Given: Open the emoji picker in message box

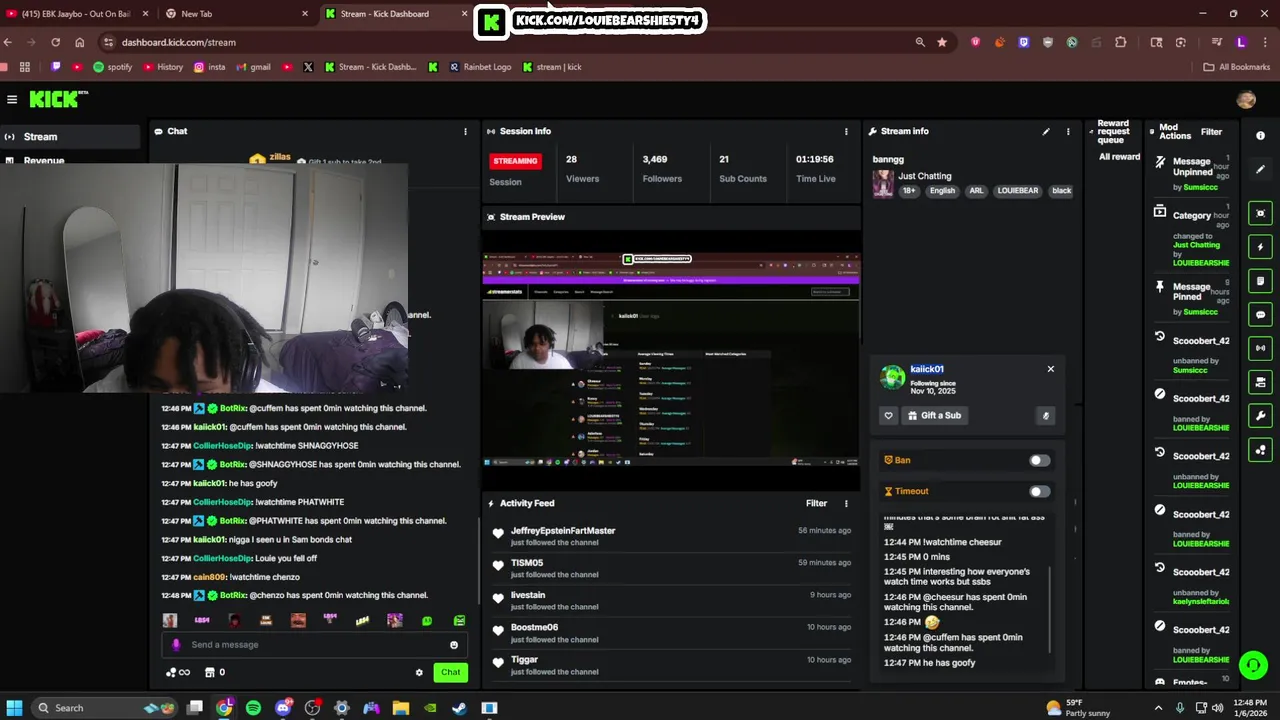Looking at the screenshot, I should 454,645.
